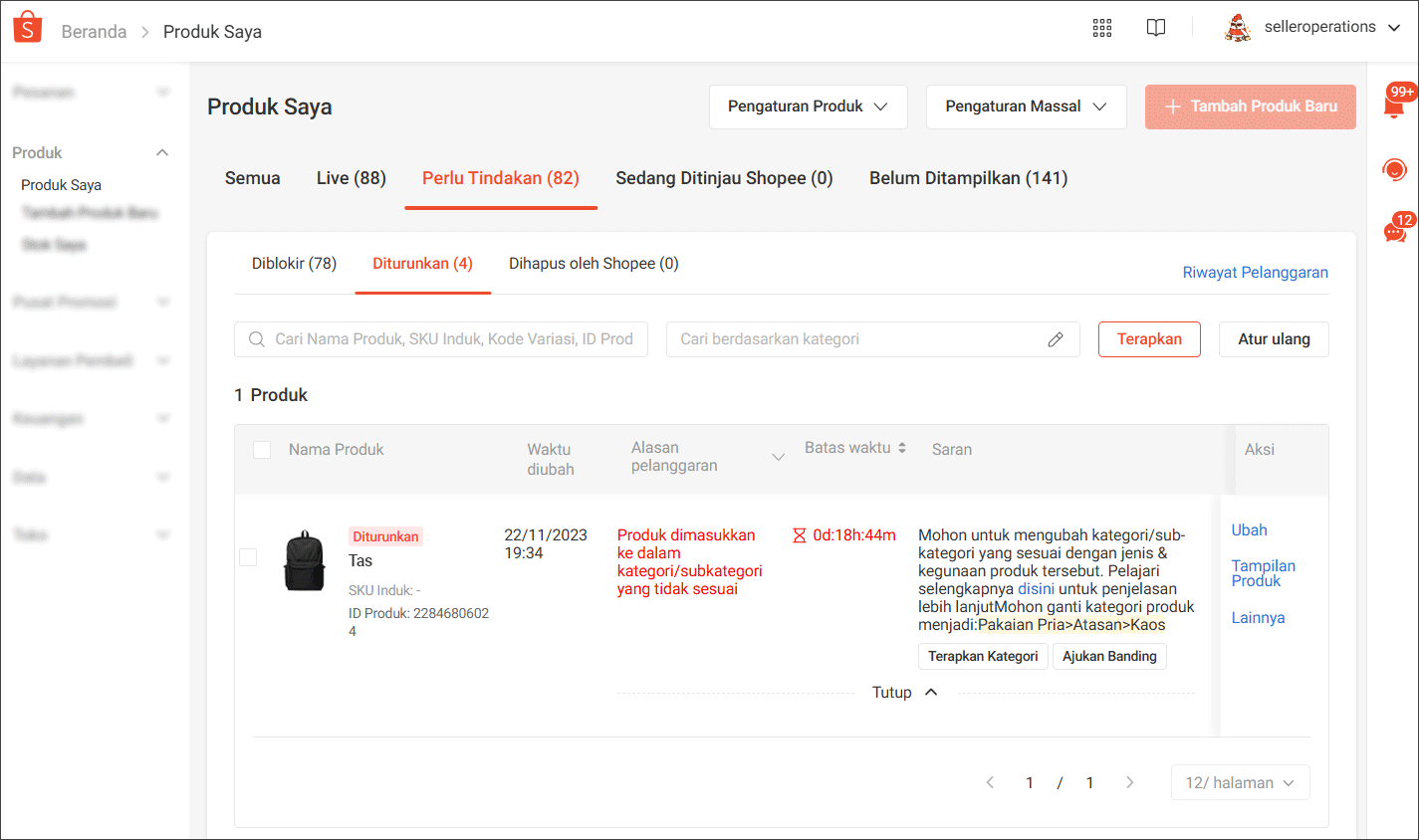Click the selleroperations profile avatar
Screen dimensions: 1419x840
(x=1238, y=28)
